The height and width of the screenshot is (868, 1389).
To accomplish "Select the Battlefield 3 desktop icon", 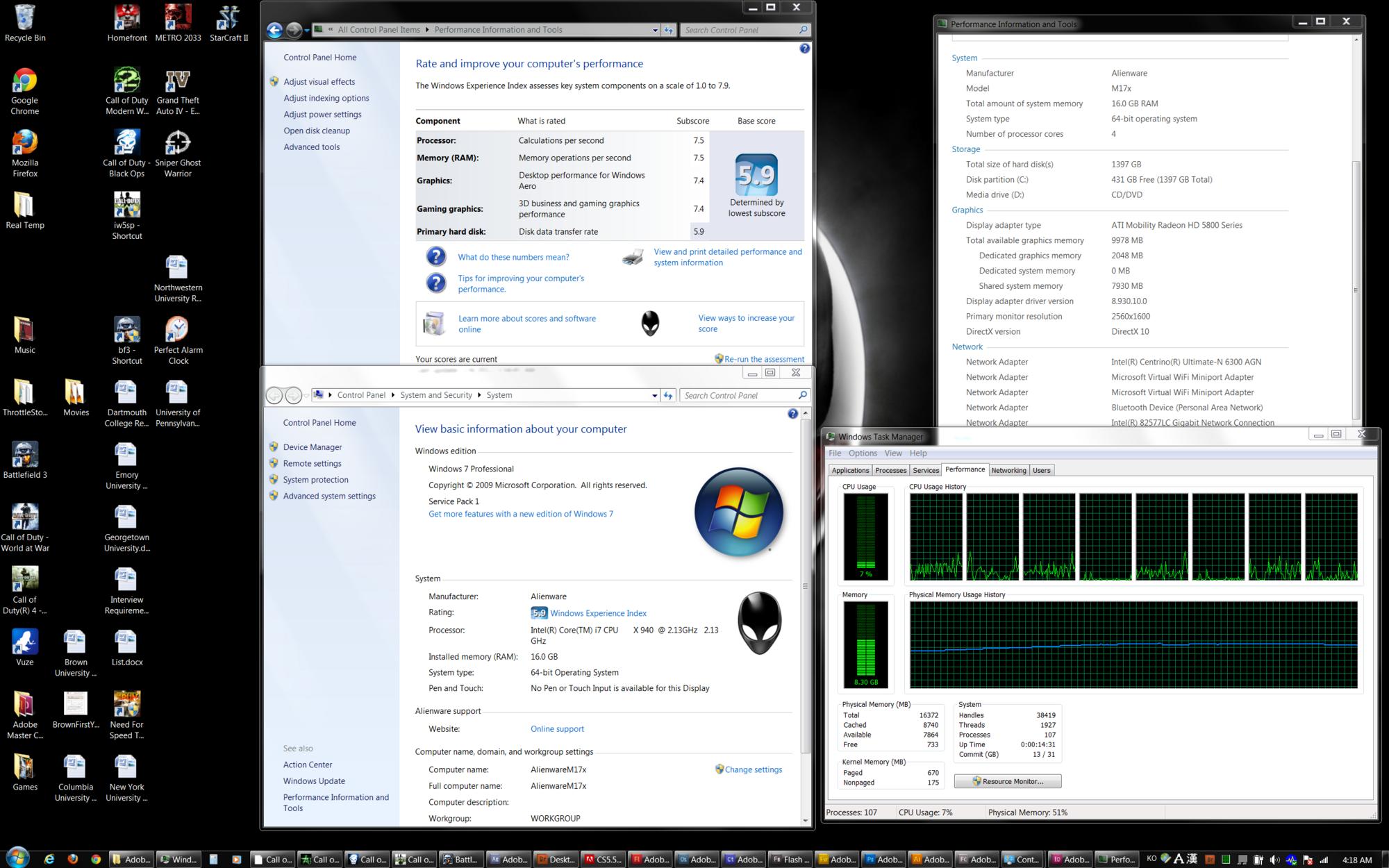I will 25,460.
